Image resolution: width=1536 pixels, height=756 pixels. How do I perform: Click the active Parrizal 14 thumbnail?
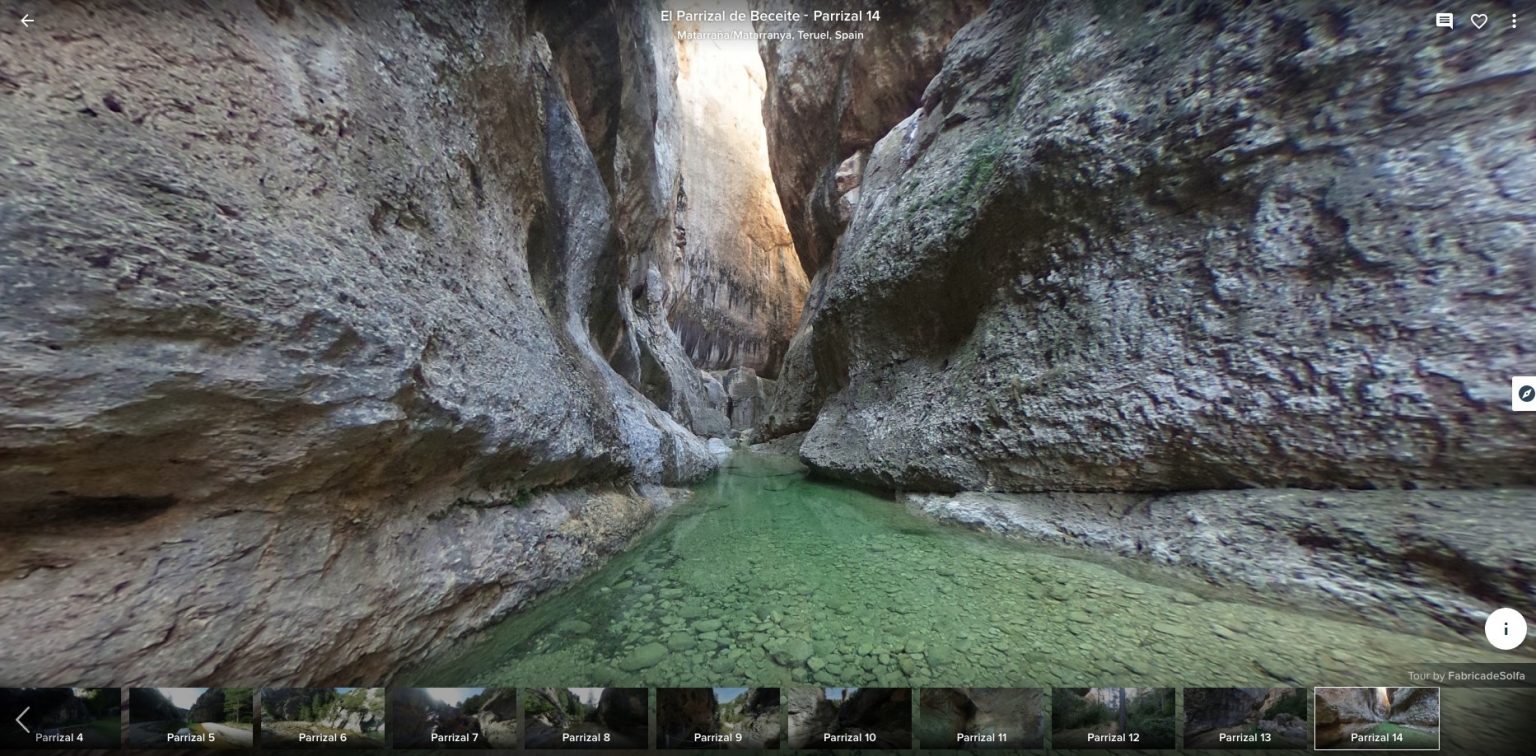tap(1376, 718)
